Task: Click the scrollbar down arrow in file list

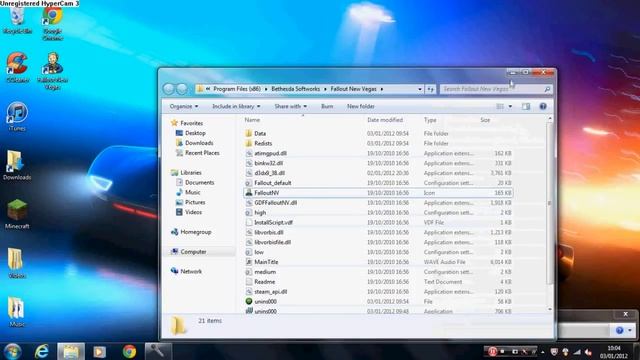Action: click(x=550, y=309)
